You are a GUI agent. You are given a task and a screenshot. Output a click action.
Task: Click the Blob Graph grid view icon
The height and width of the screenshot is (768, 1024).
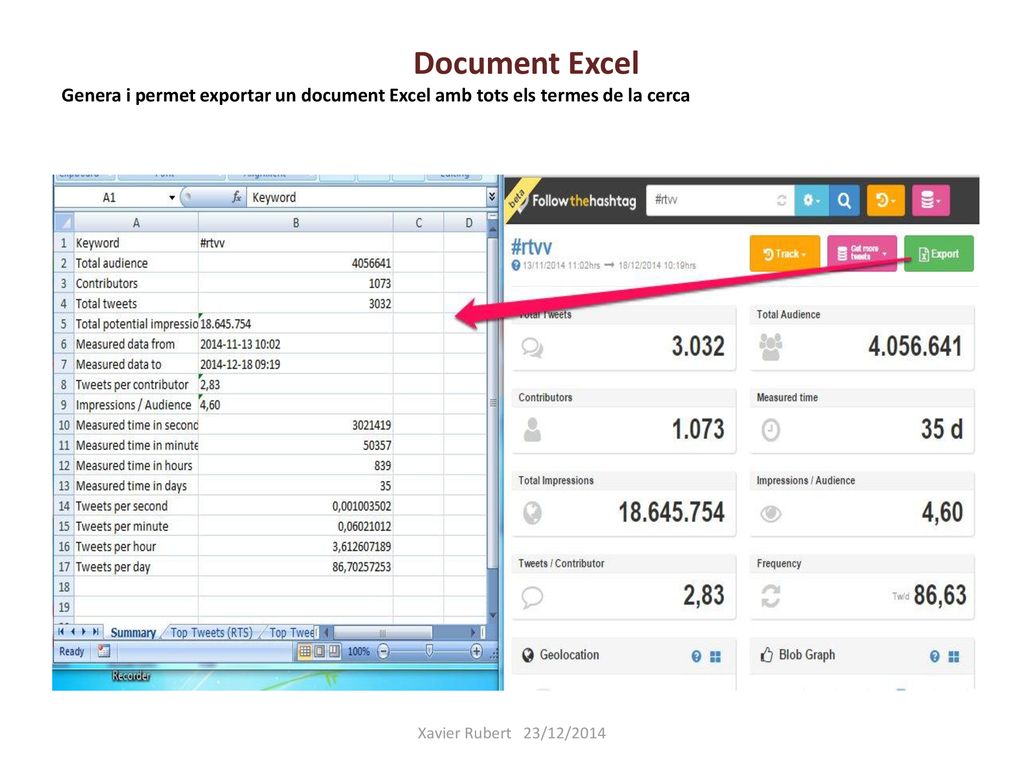coord(954,656)
